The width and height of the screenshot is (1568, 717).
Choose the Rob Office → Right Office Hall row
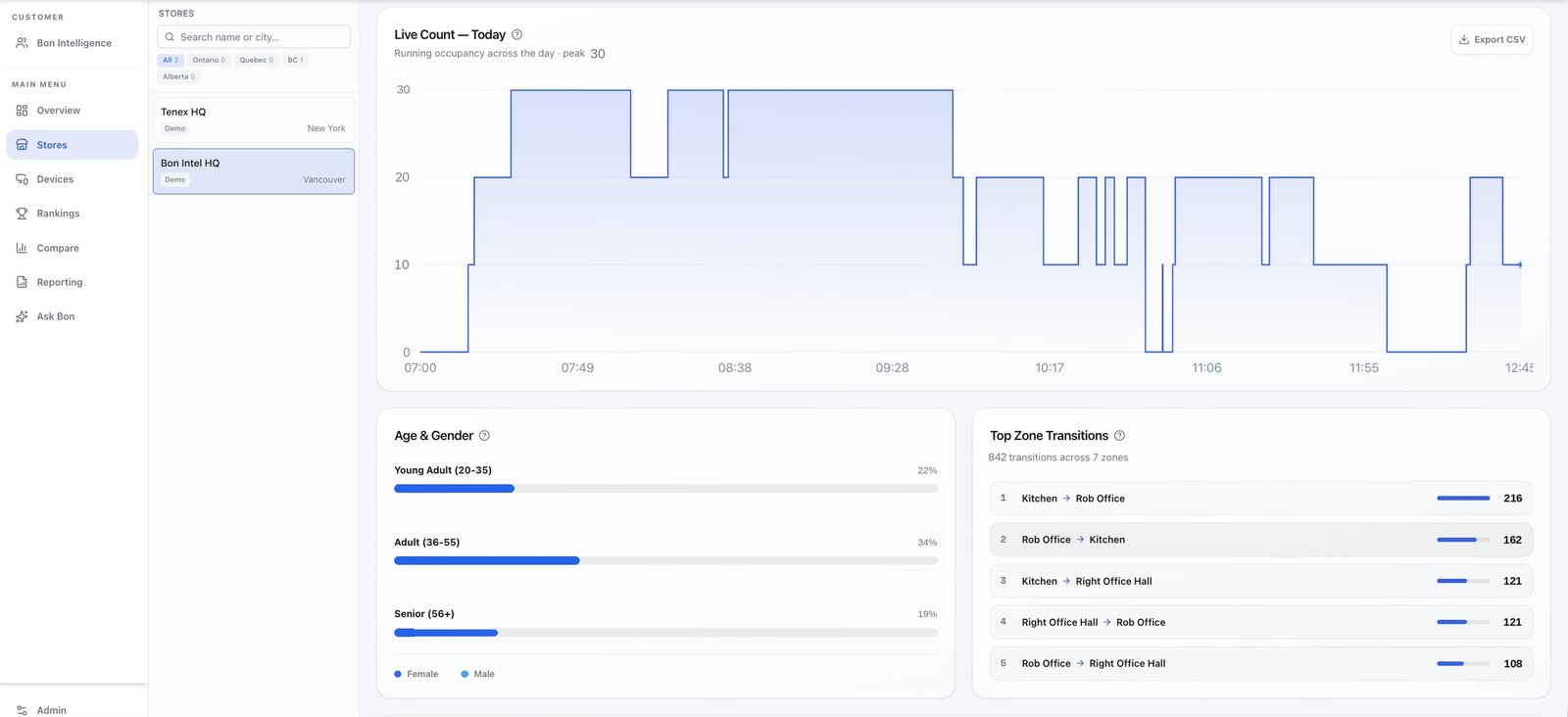[1261, 663]
